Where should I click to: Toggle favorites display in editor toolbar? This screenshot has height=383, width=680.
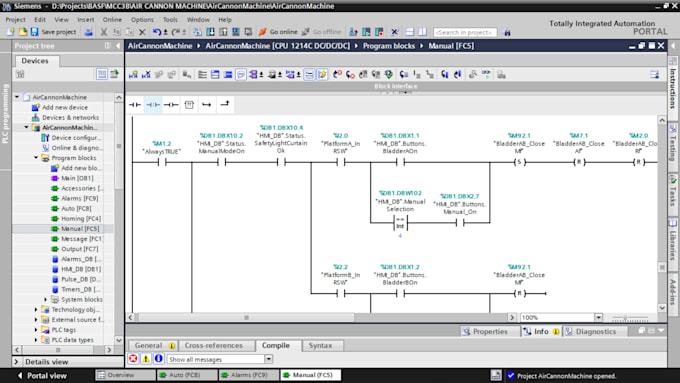[322, 75]
